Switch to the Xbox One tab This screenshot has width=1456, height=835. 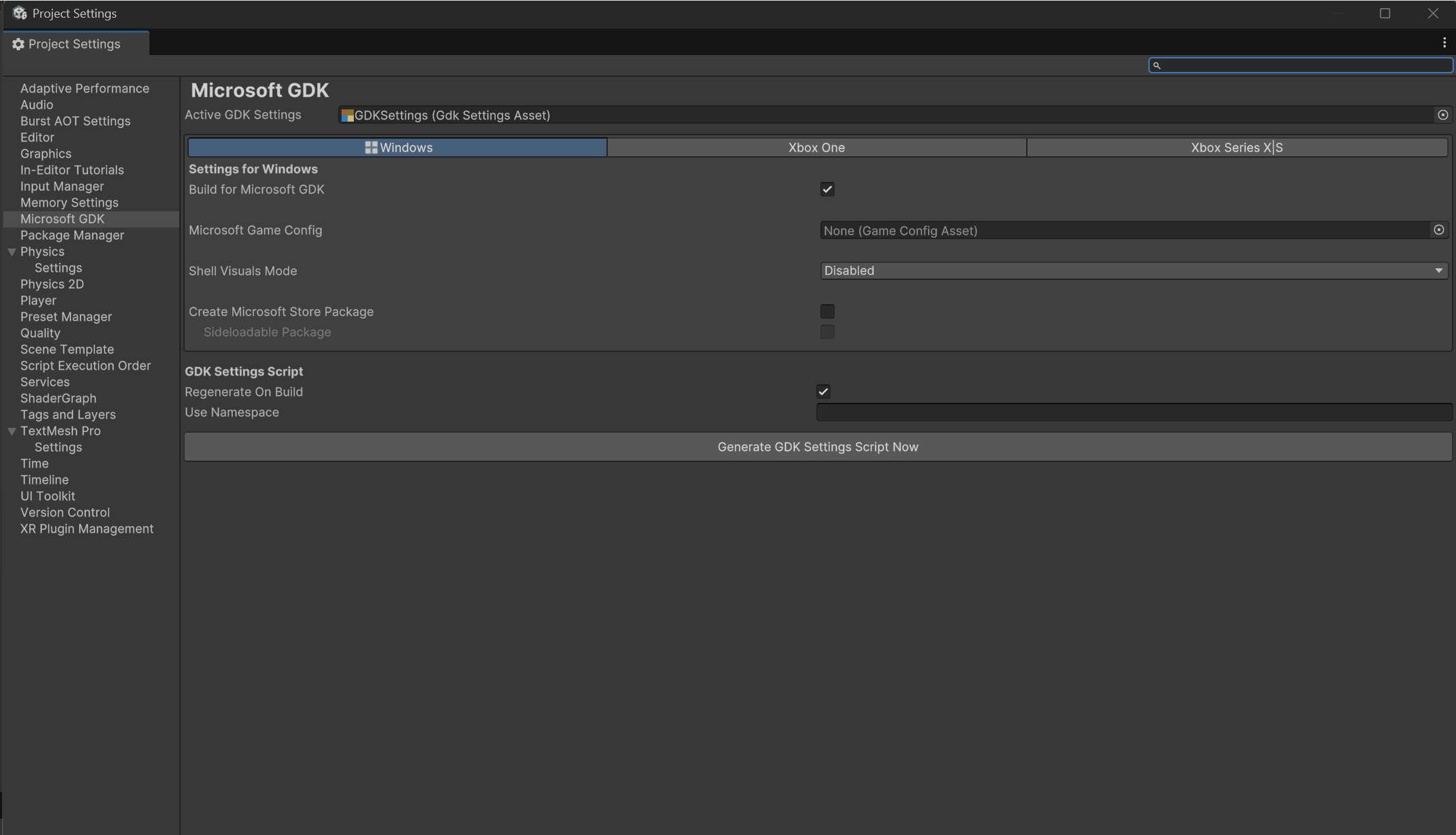pyautogui.click(x=816, y=147)
